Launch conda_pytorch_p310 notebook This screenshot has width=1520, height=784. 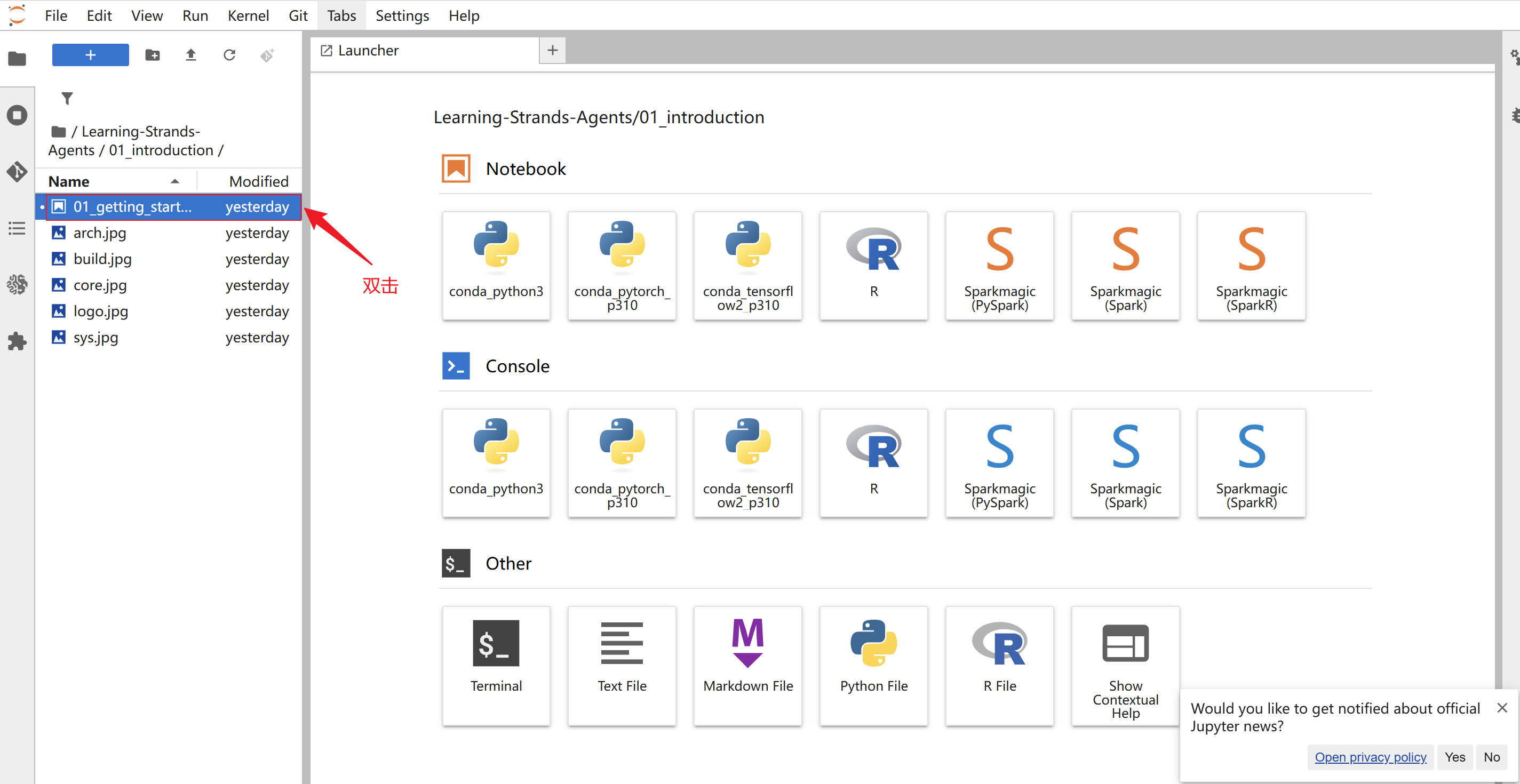pos(622,266)
